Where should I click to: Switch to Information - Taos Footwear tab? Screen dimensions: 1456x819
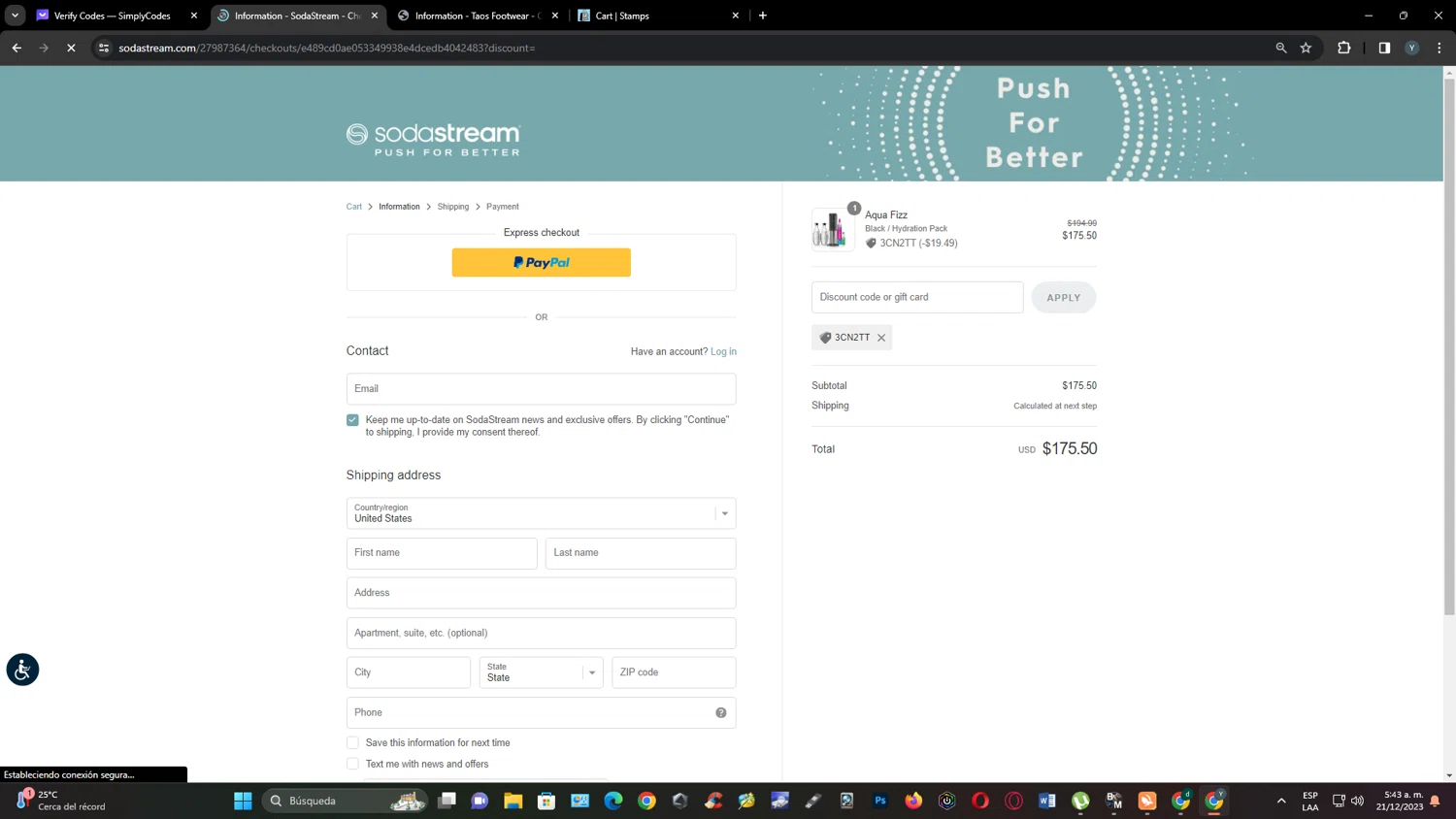(476, 16)
